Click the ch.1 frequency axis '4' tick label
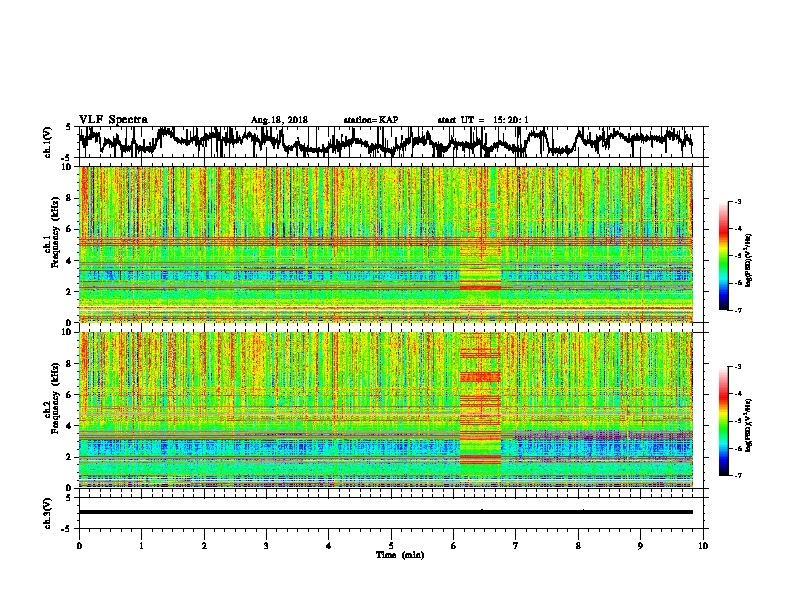Viewport: 792px width, 612px height. pos(71,261)
